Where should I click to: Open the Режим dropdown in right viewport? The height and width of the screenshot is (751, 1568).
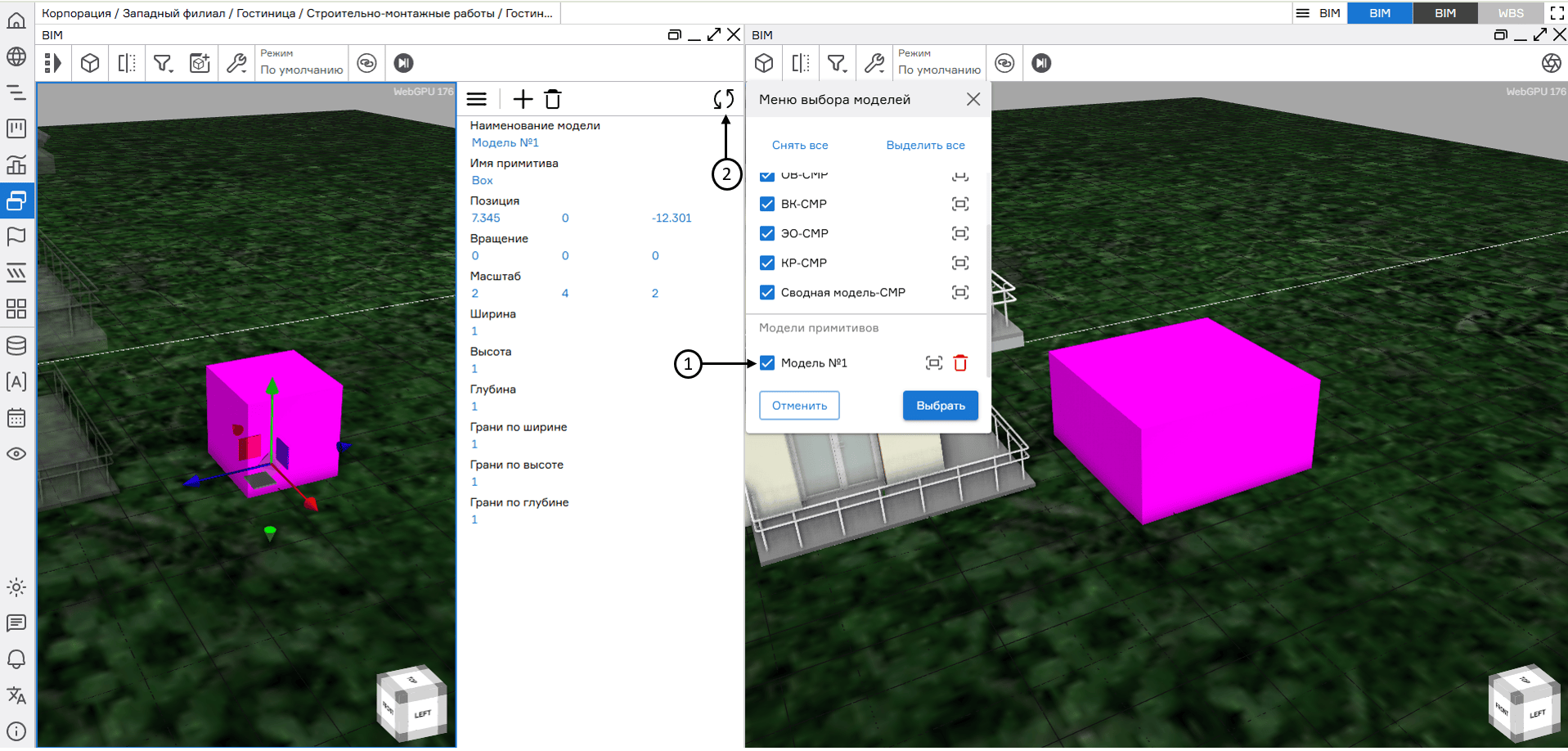[x=939, y=64]
